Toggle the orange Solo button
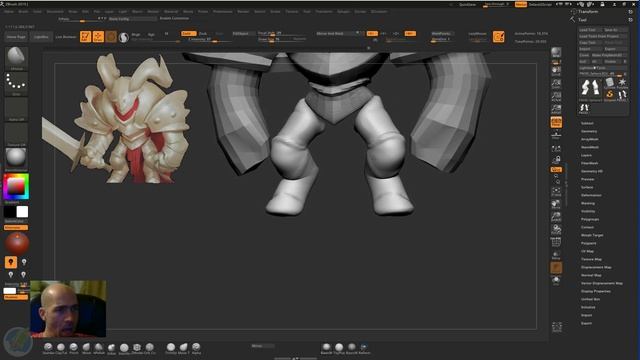The height and width of the screenshot is (360, 640). (x=556, y=267)
